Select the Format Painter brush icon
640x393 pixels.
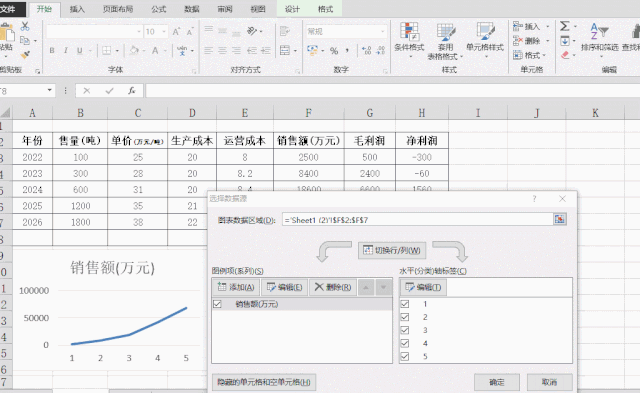25,54
